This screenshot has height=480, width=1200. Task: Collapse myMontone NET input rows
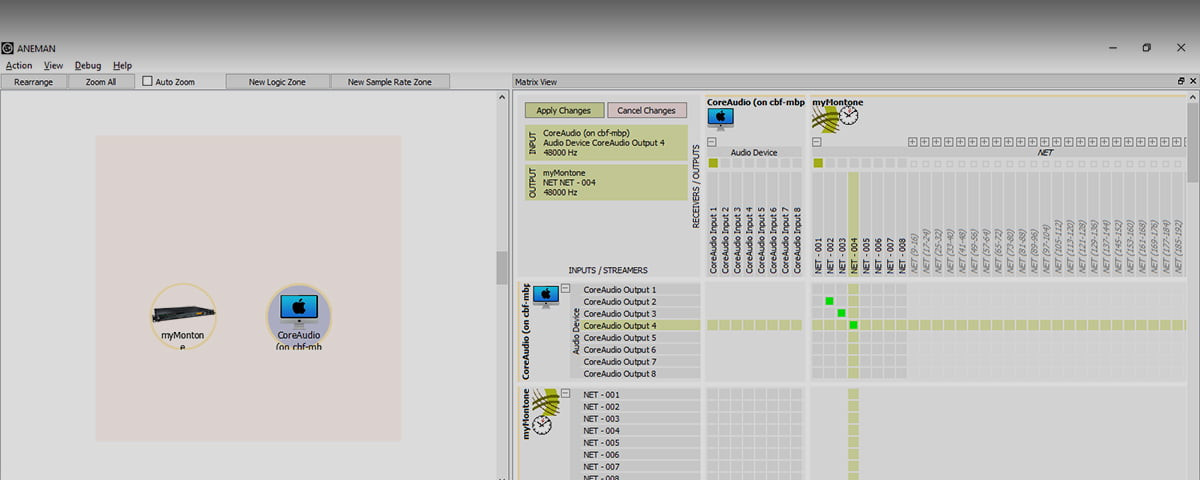566,394
